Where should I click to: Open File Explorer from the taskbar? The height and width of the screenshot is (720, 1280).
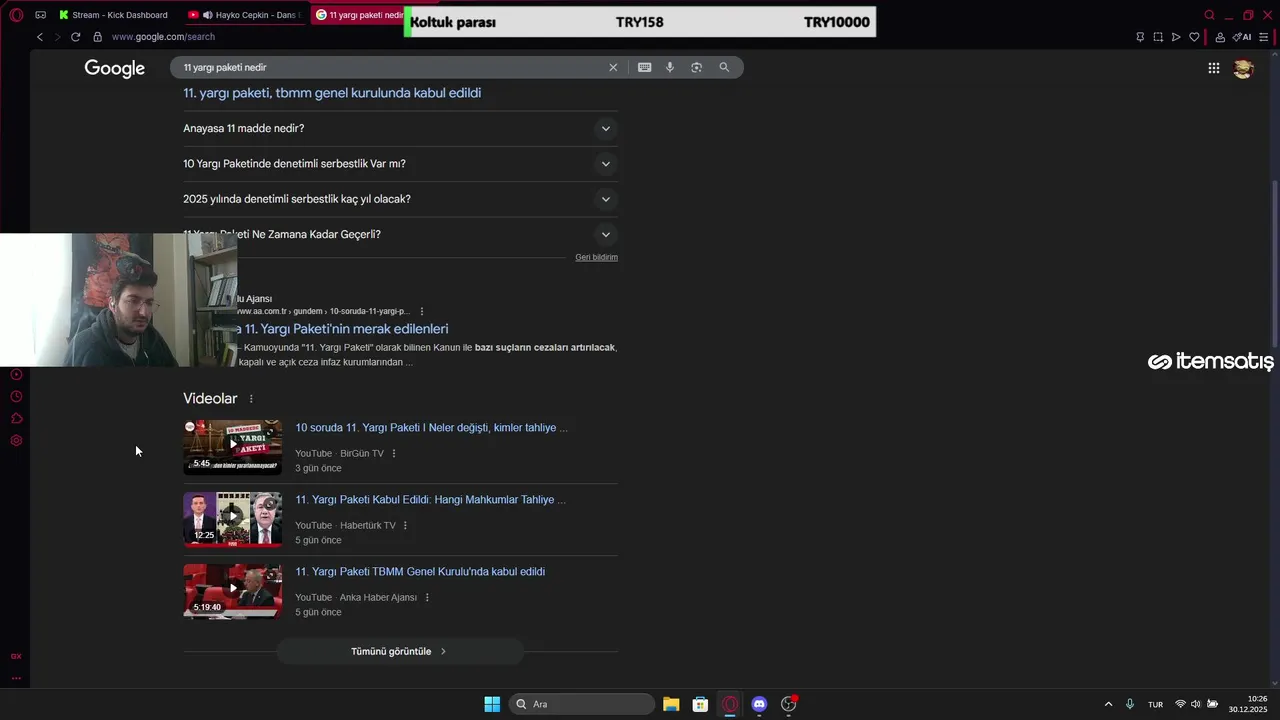tap(671, 704)
